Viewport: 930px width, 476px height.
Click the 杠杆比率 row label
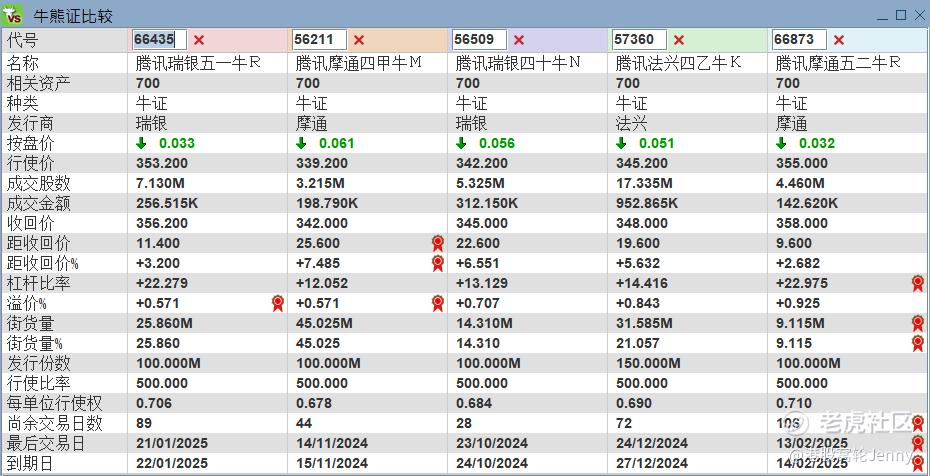39,283
